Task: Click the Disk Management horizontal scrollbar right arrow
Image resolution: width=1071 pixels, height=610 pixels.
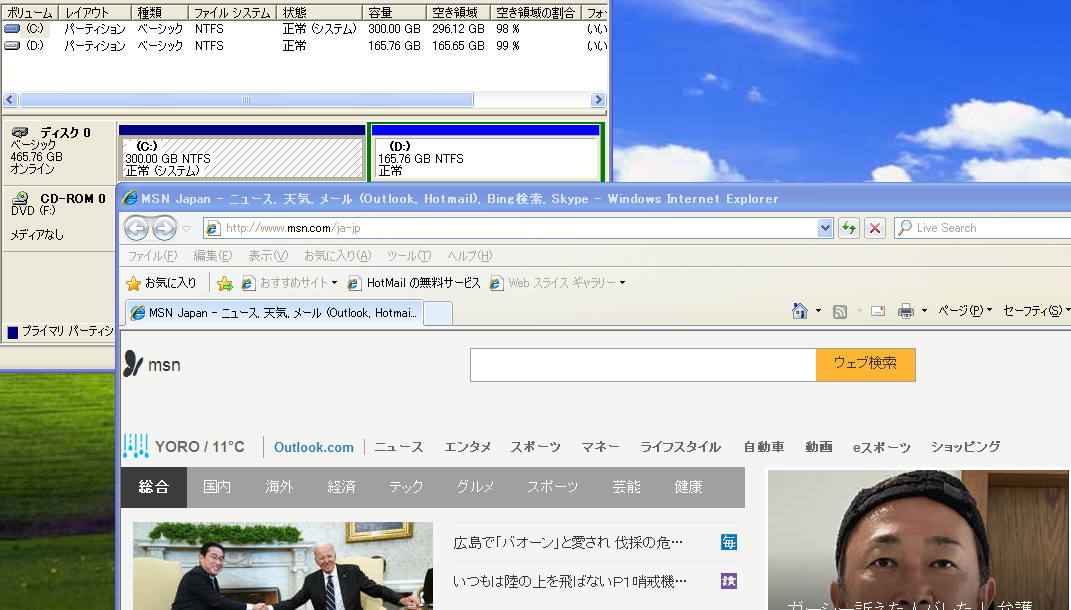Action: pos(598,100)
